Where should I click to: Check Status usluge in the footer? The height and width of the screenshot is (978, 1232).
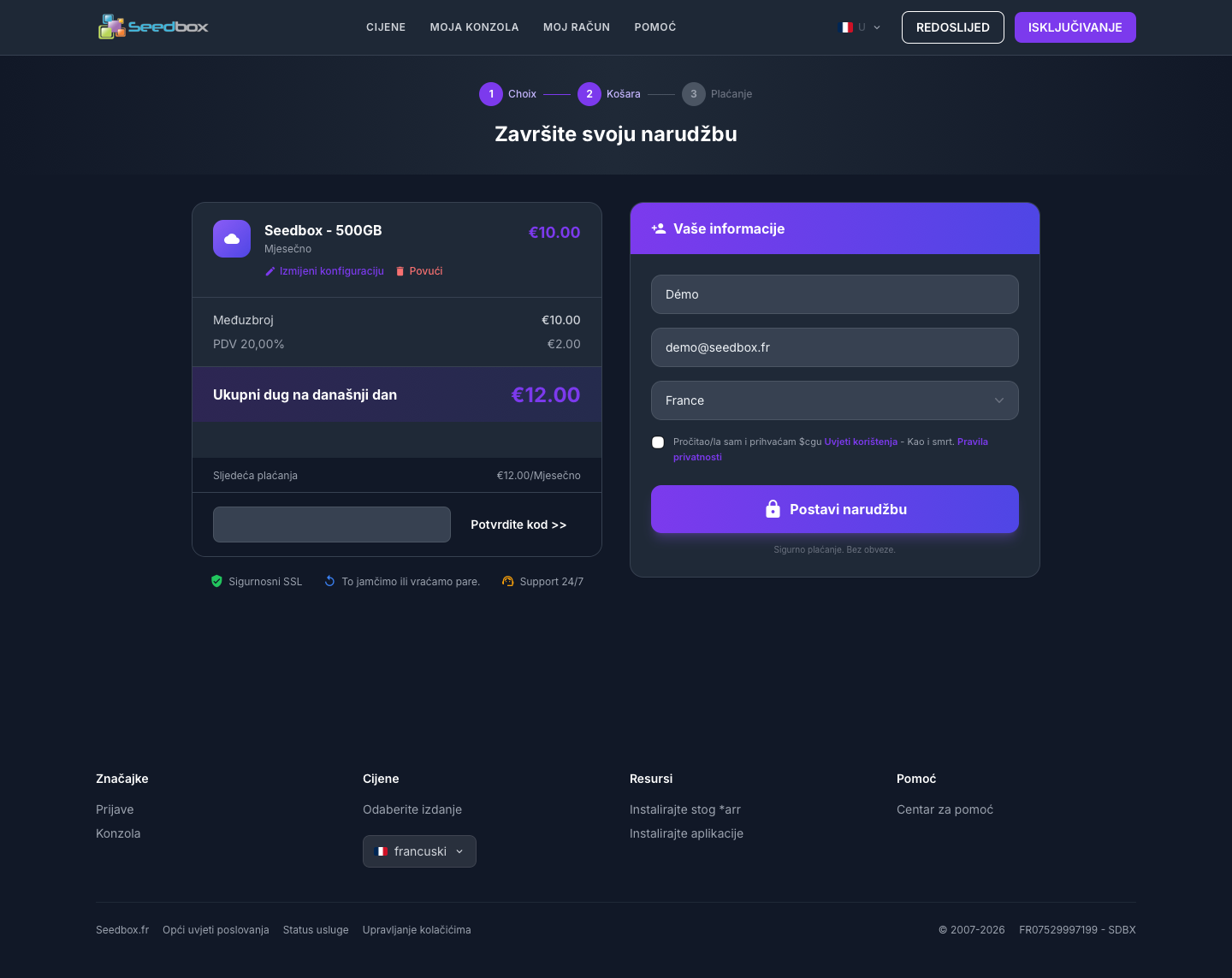[x=316, y=930]
